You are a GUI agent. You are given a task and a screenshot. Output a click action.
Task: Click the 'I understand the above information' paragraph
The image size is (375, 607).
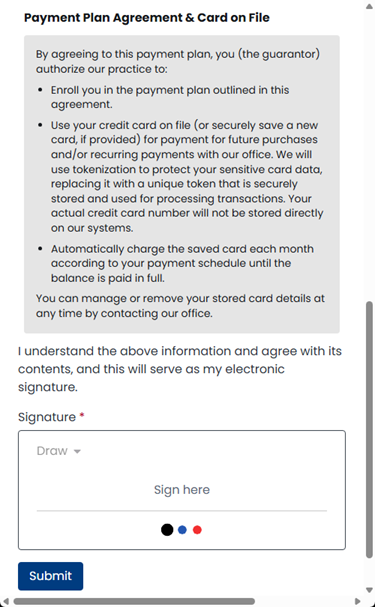[180, 369]
